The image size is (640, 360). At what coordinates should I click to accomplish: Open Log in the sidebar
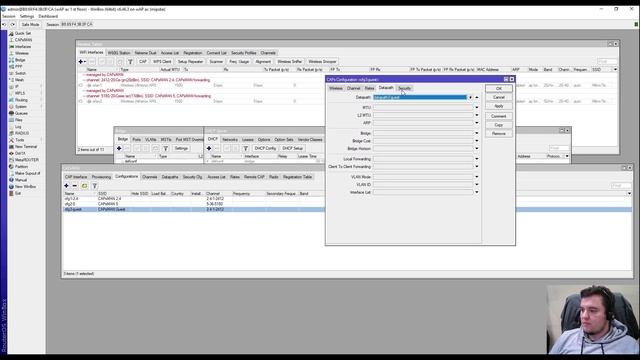(x=18, y=127)
